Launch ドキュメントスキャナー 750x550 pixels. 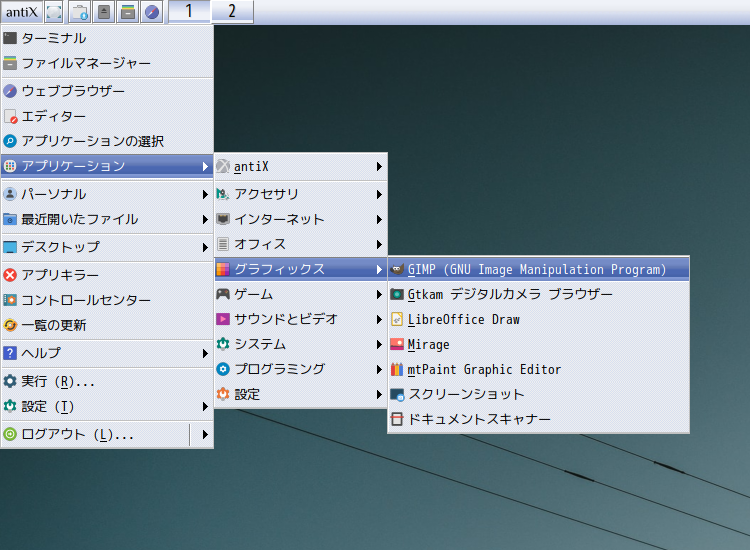(539, 419)
